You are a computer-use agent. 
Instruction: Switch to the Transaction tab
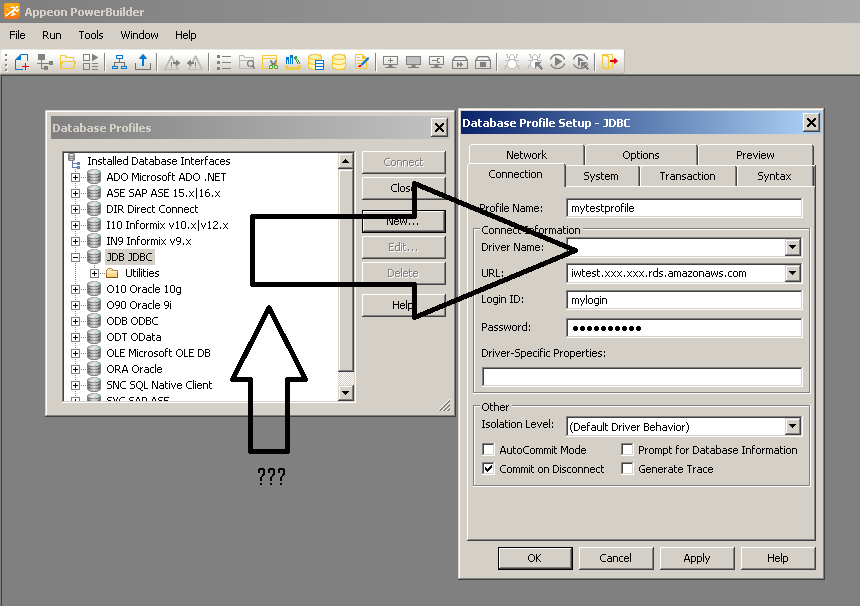(687, 176)
